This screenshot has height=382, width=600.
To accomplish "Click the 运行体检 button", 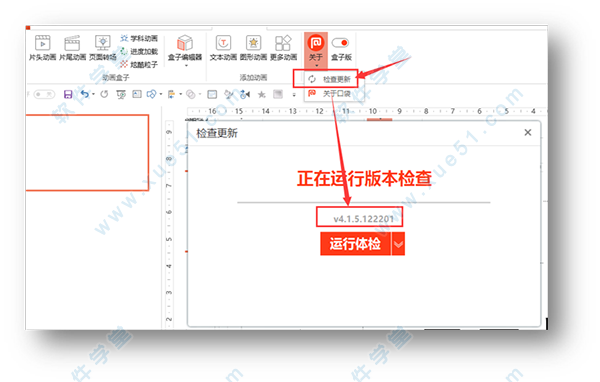I will (355, 244).
